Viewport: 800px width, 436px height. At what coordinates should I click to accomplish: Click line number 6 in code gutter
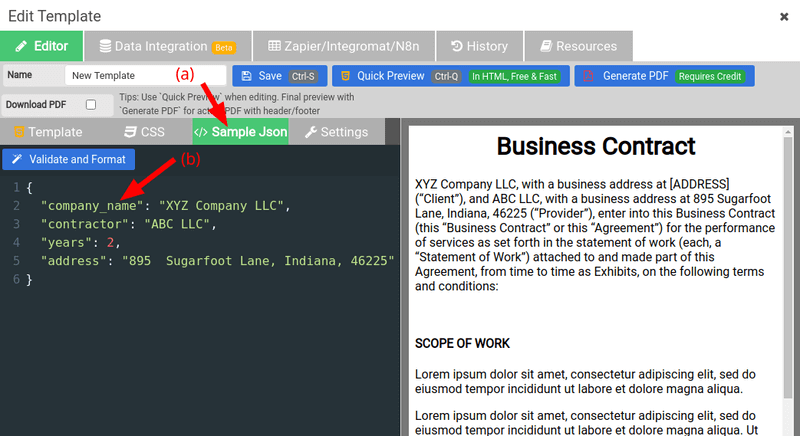pyautogui.click(x=16, y=279)
